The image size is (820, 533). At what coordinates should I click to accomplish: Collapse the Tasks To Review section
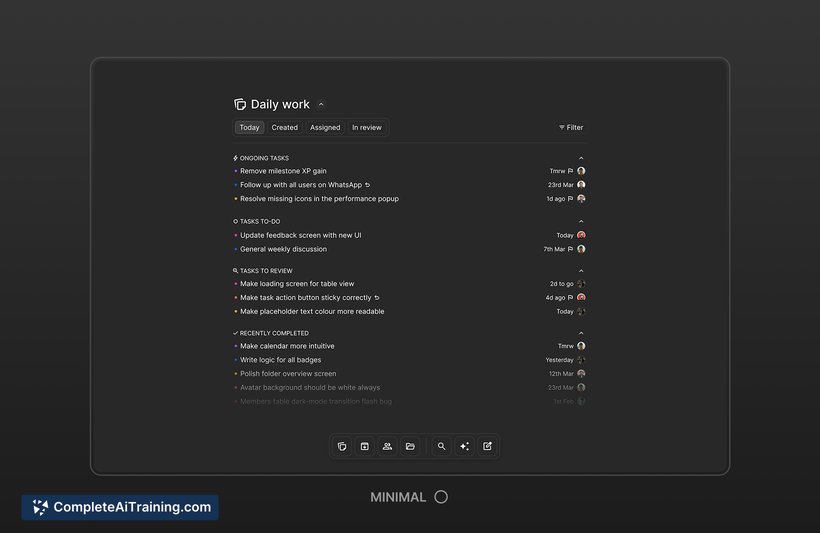[x=581, y=271]
